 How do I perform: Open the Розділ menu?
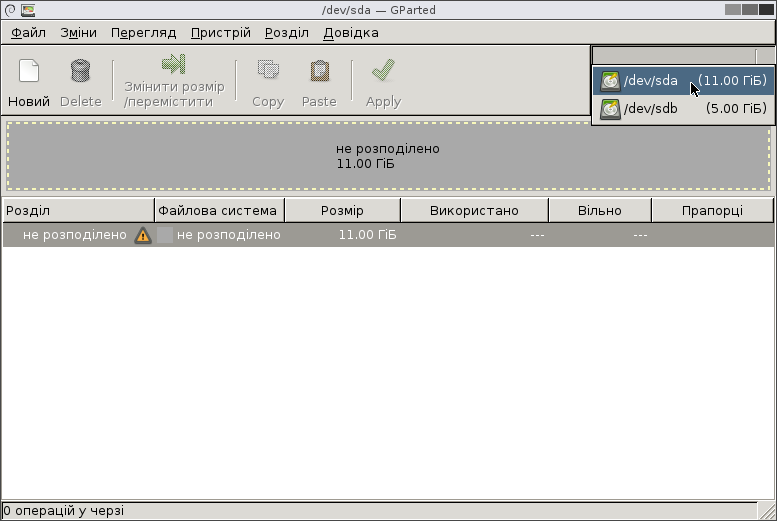coord(287,33)
